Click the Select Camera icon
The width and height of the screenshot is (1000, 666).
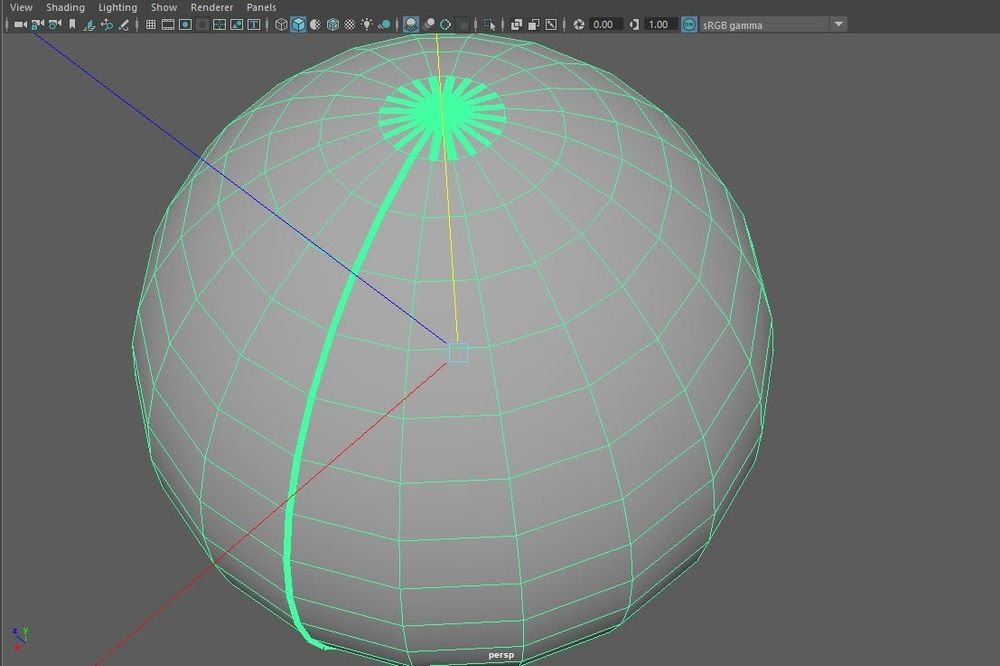pyautogui.click(x=20, y=24)
